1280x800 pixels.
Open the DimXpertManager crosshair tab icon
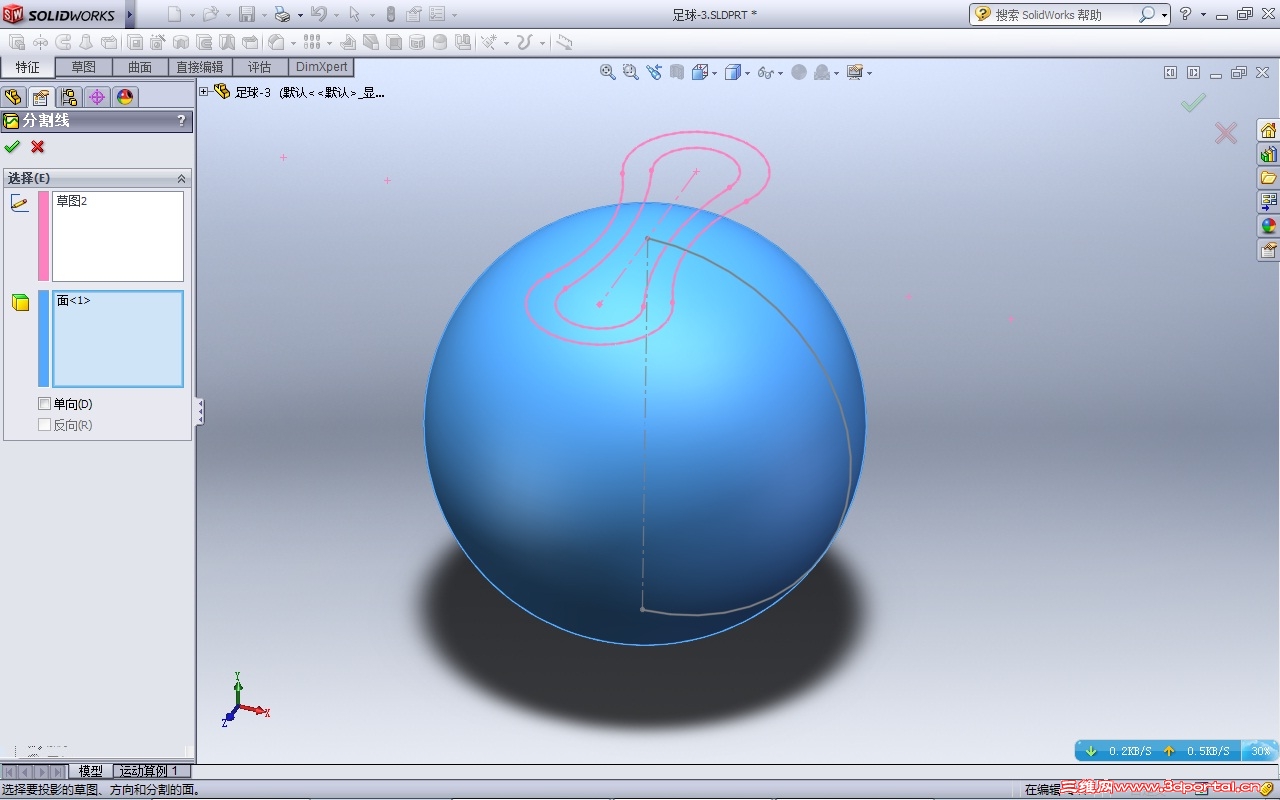point(97,97)
